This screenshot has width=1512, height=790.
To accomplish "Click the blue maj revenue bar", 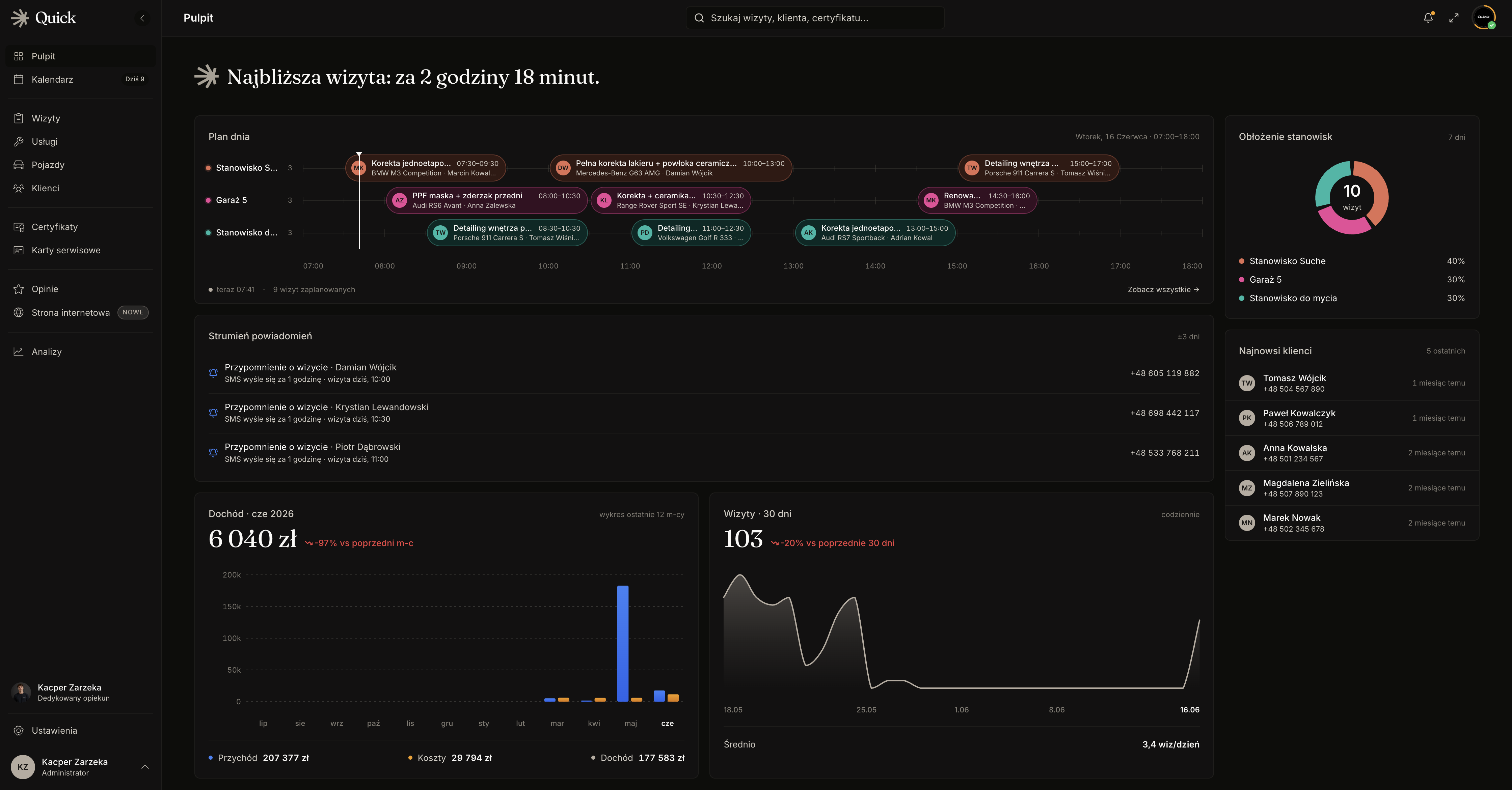I will (623, 643).
